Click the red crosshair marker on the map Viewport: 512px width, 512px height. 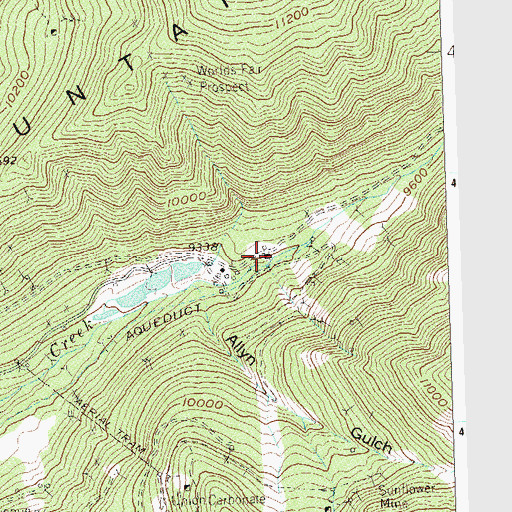256,256
